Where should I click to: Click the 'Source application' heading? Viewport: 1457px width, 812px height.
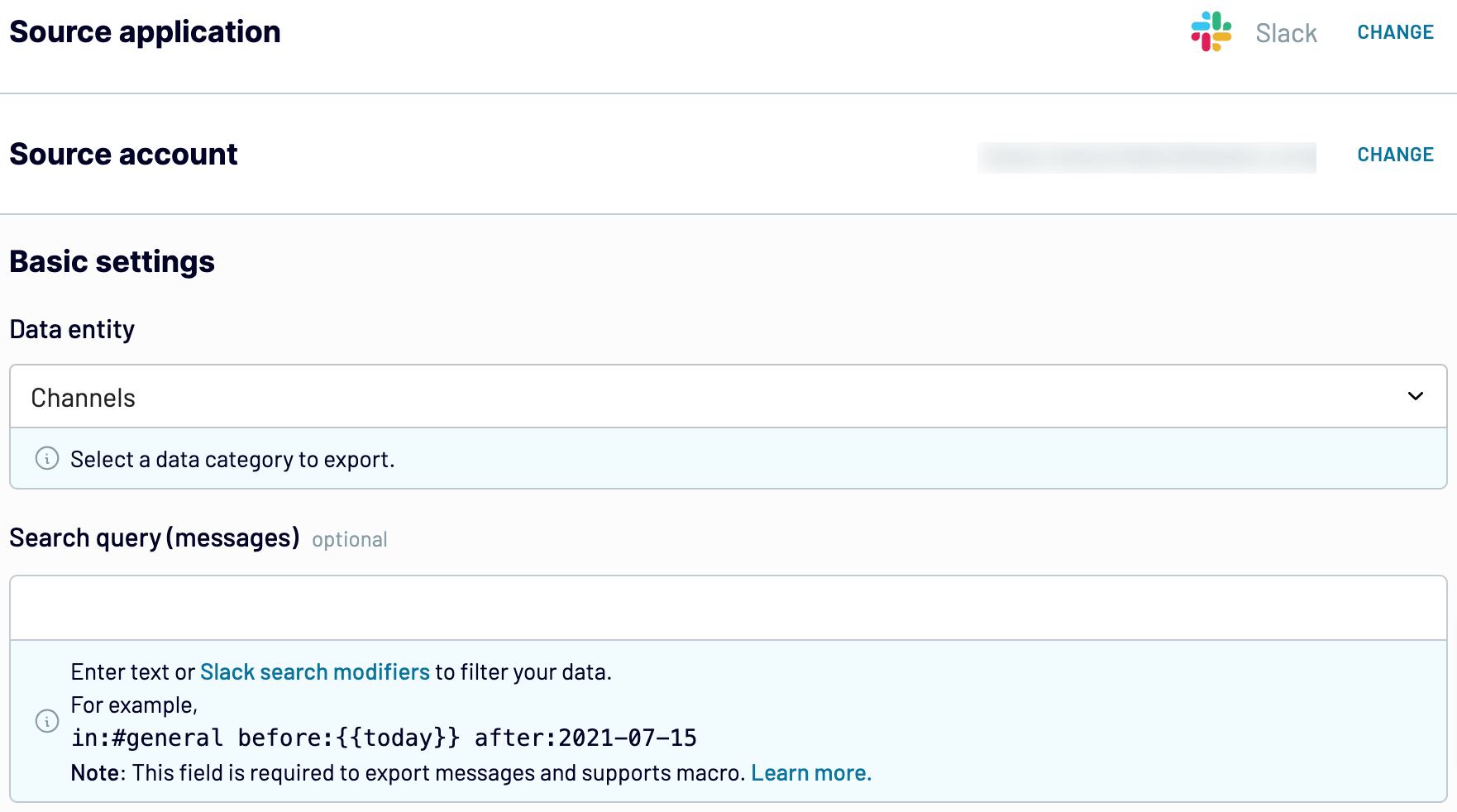(146, 32)
